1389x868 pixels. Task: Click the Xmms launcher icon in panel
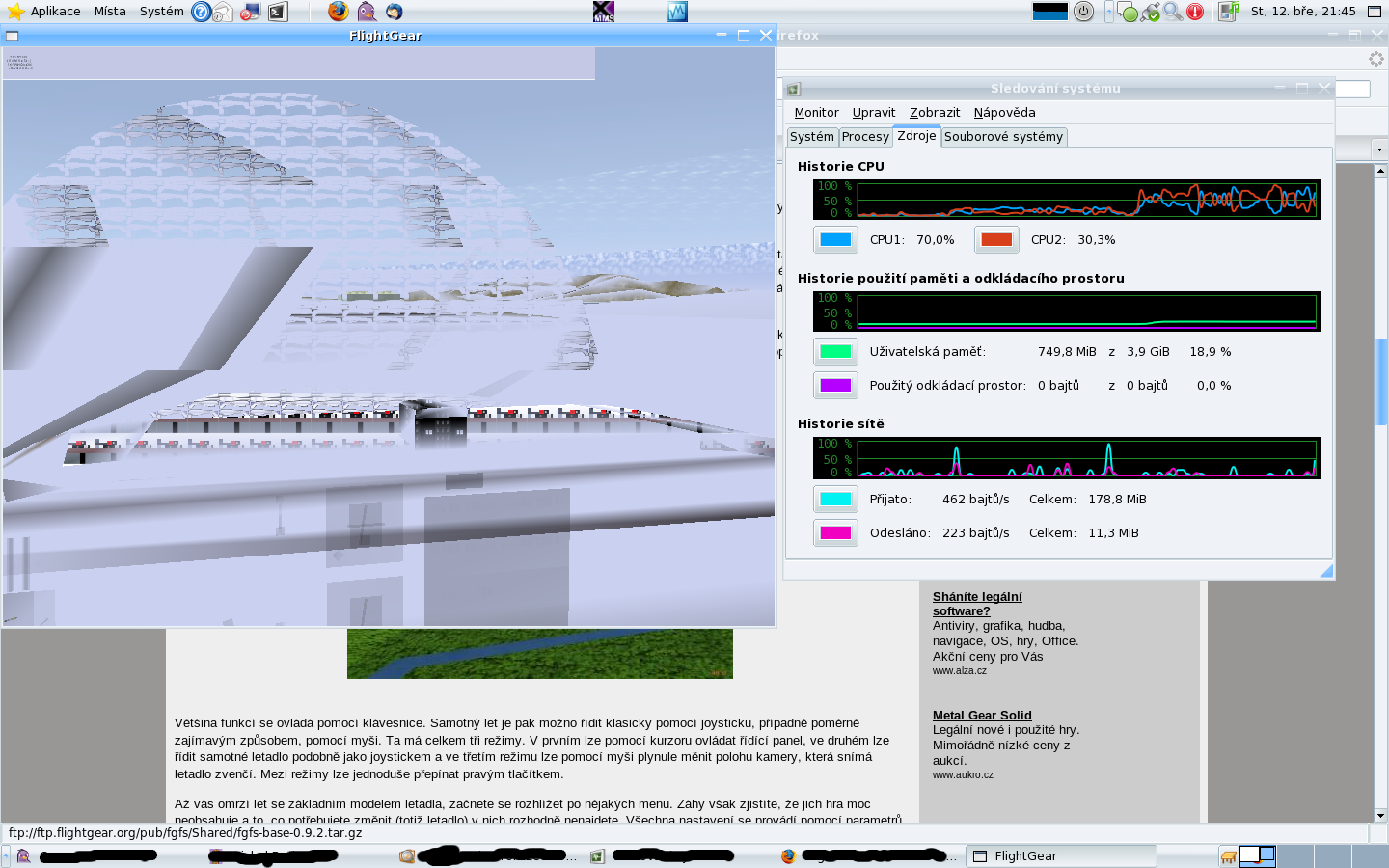tap(604, 12)
